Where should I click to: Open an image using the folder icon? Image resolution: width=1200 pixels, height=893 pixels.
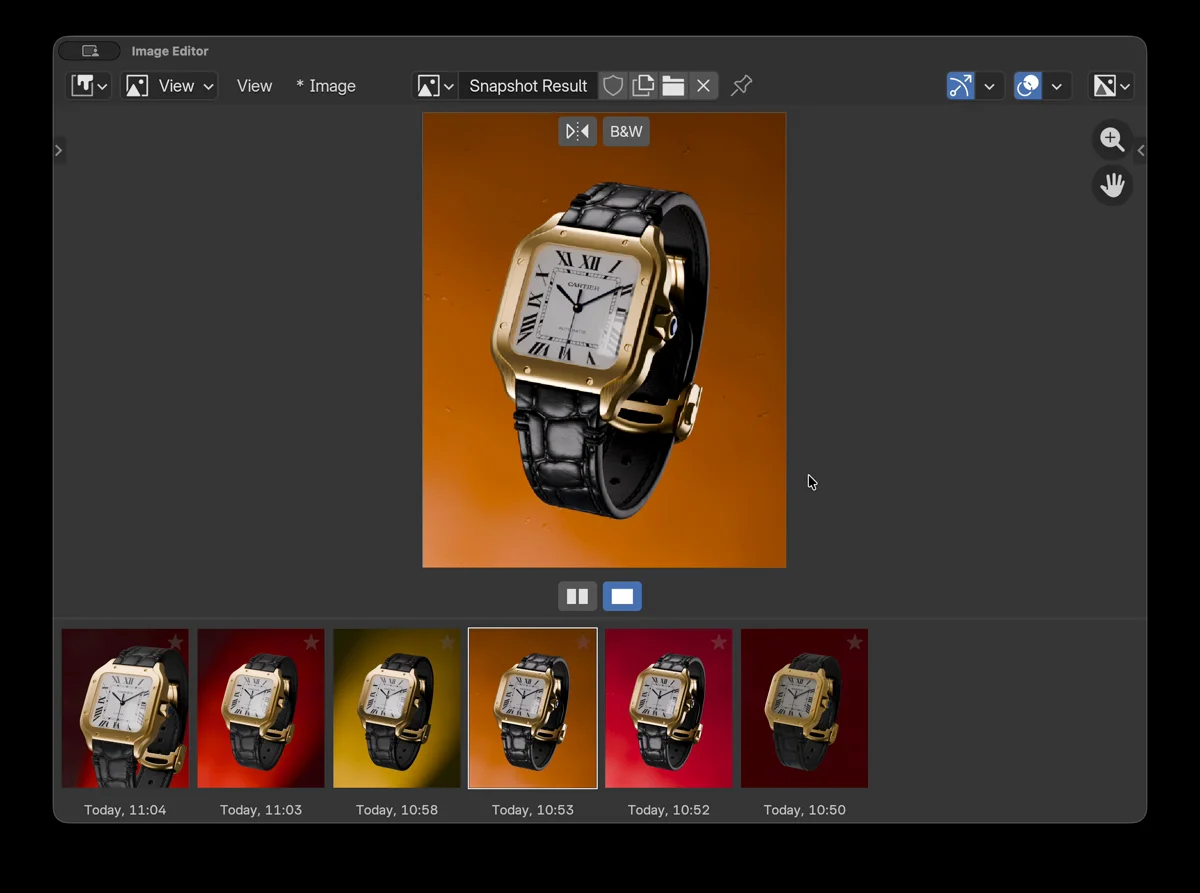673,85
